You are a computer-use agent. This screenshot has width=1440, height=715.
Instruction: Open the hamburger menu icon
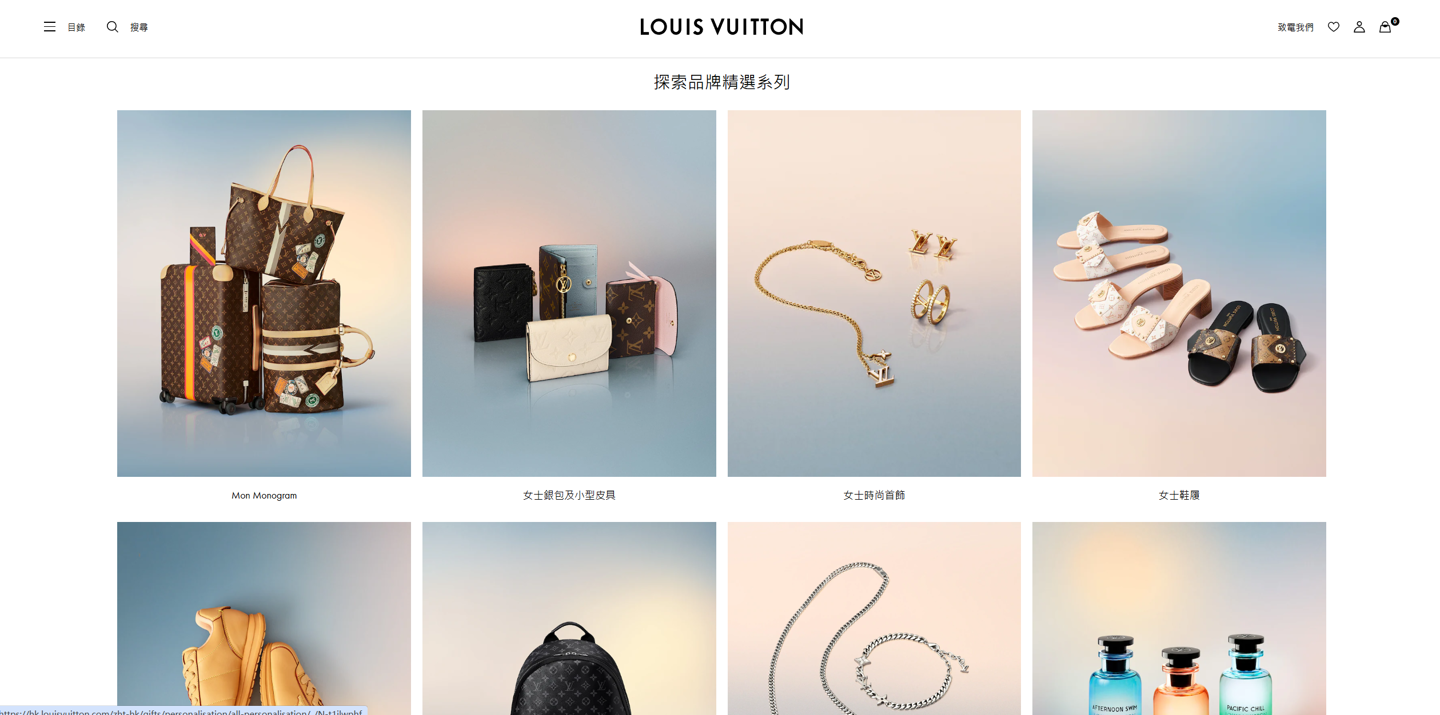click(x=49, y=27)
